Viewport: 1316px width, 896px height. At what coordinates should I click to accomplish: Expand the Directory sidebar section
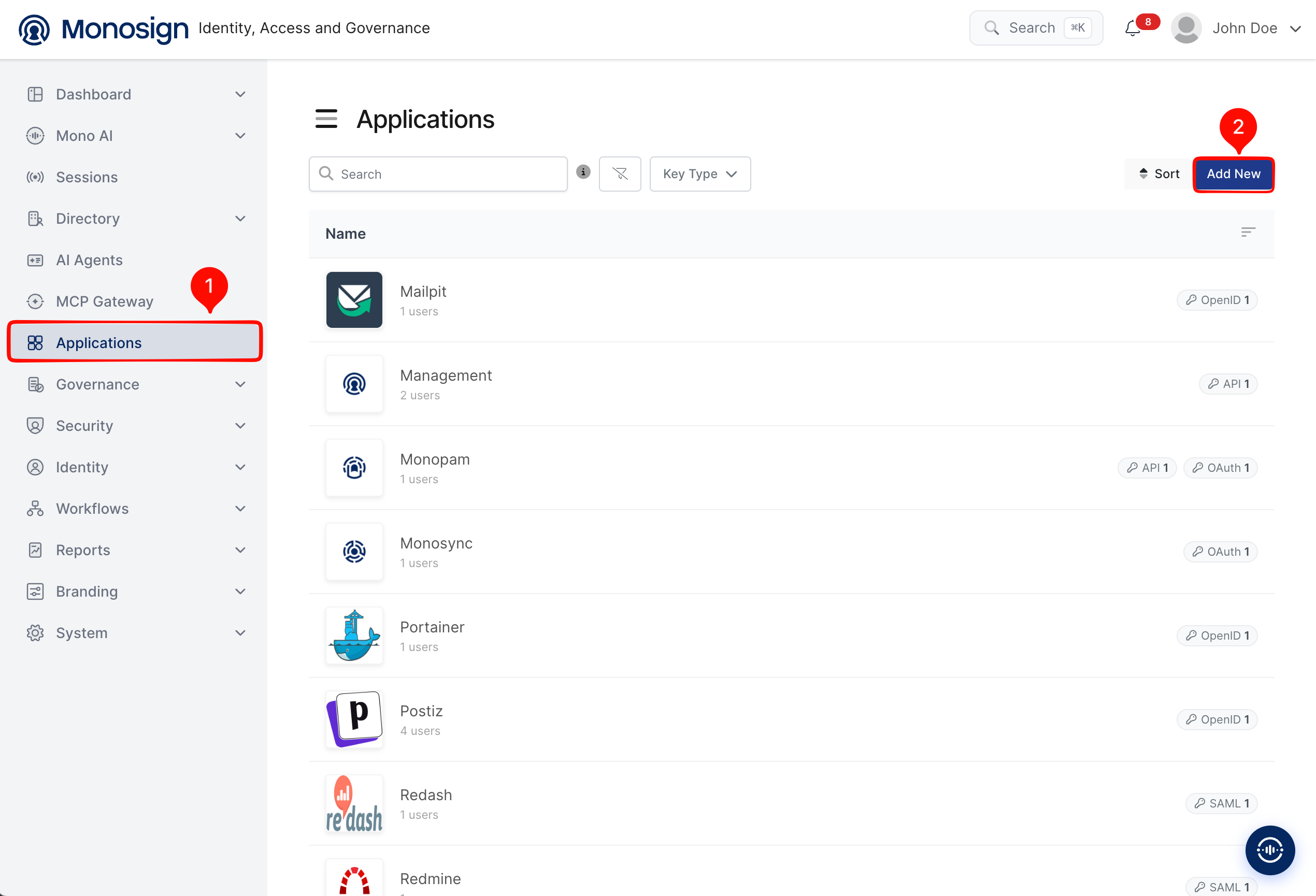click(x=135, y=219)
